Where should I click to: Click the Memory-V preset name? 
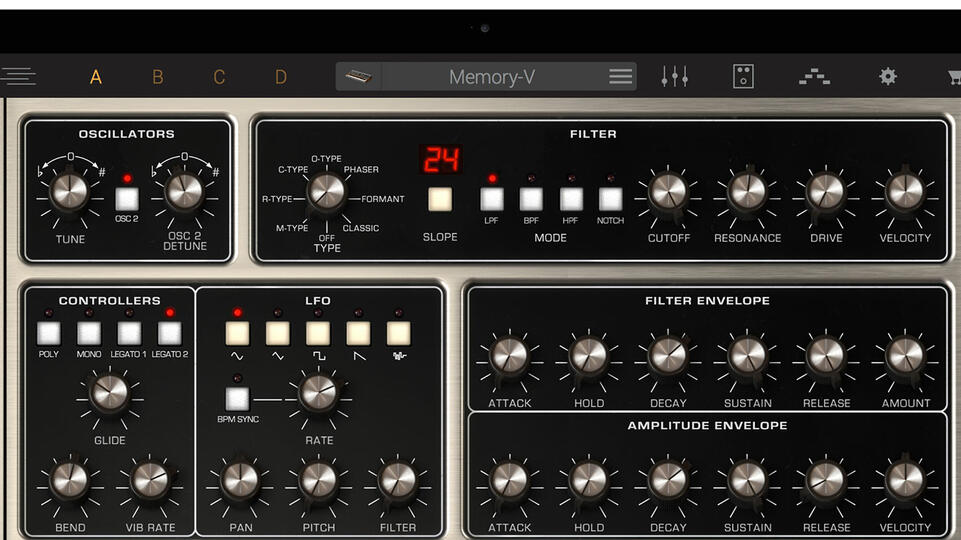tap(492, 77)
